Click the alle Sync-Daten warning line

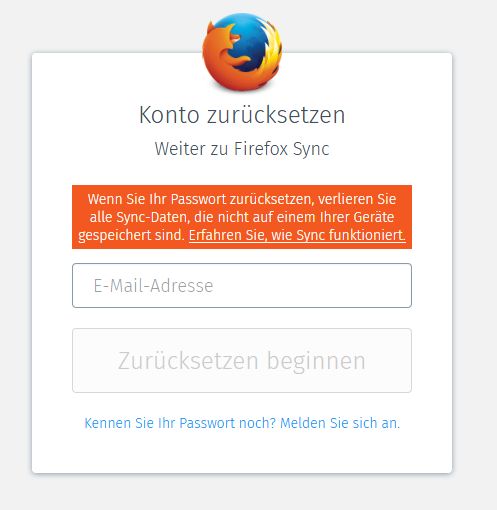(x=242, y=217)
